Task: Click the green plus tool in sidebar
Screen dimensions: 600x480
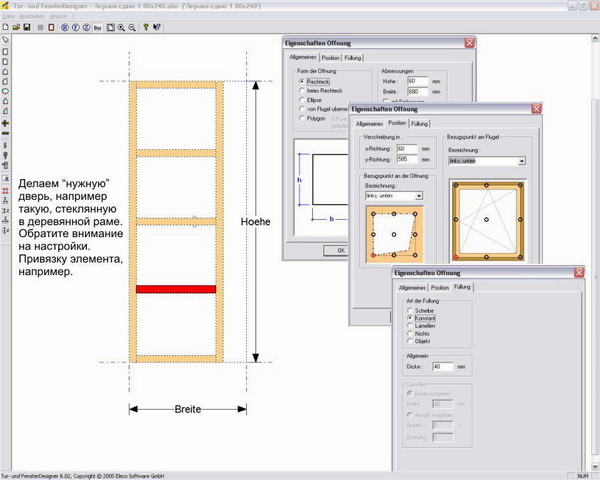Action: pos(6,124)
